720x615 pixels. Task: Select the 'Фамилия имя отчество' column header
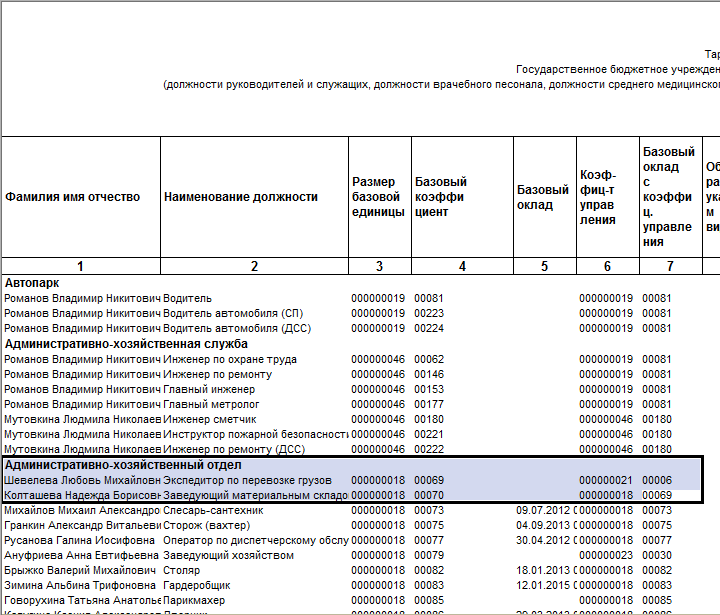coord(81,197)
